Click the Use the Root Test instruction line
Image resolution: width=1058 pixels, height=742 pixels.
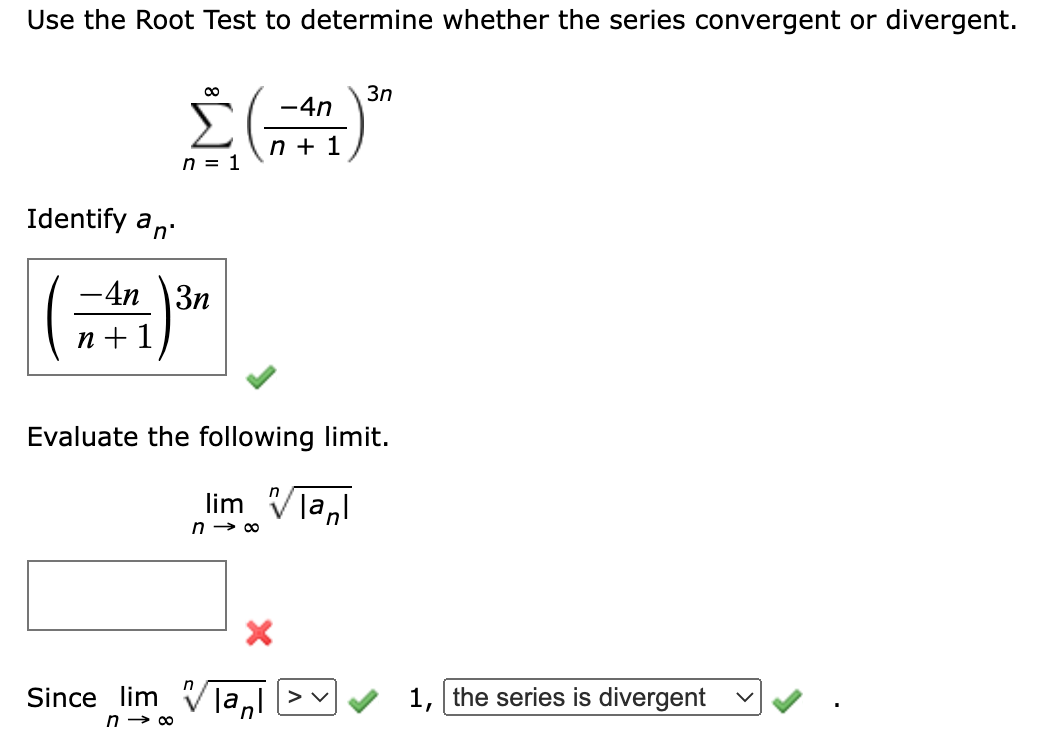[520, 19]
